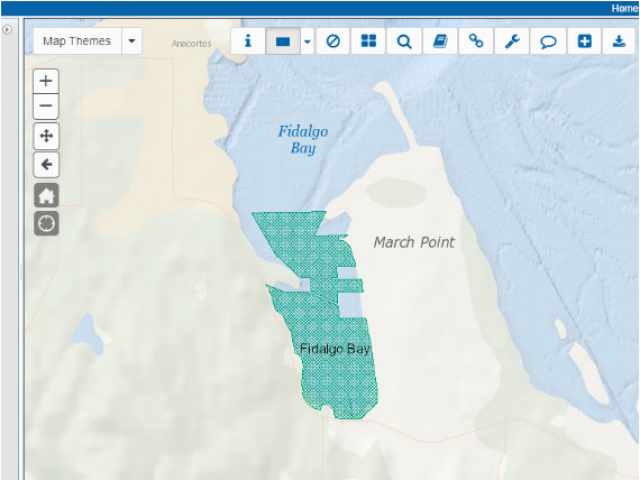This screenshot has height=480, width=640.
Task: Activate the pan arrows tool
Action: [46, 136]
